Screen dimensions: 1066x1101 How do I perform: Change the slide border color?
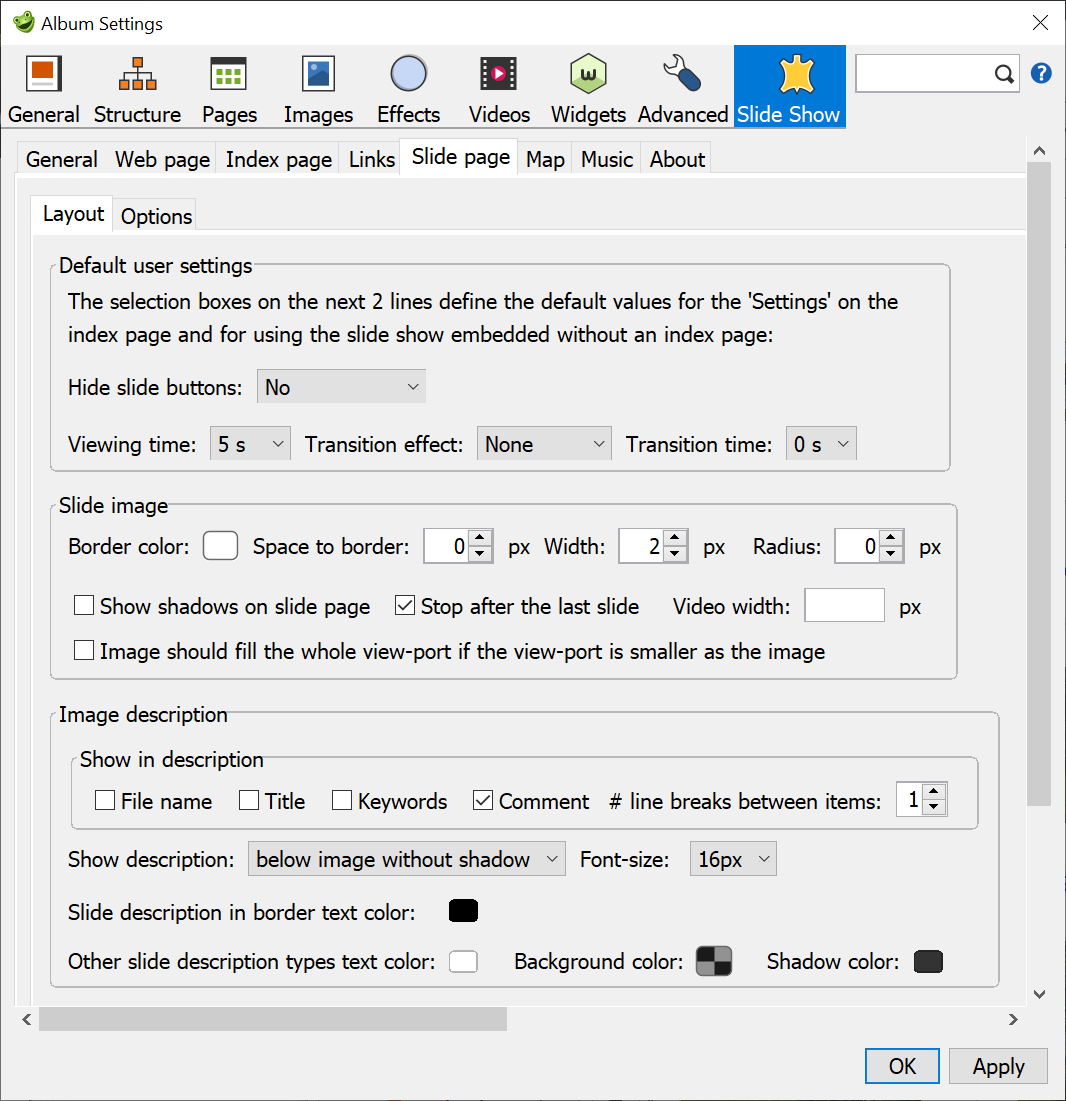(x=220, y=546)
